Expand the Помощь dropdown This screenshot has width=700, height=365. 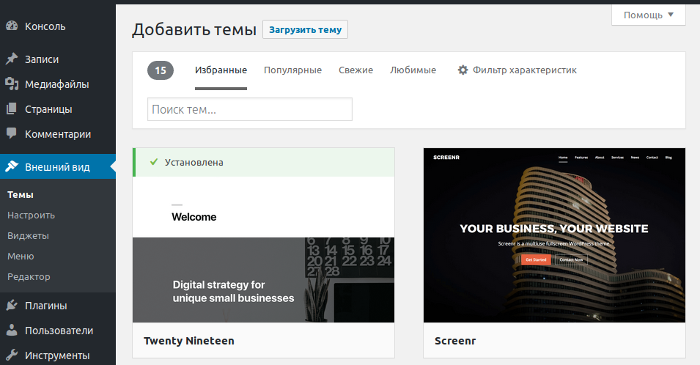pos(648,15)
